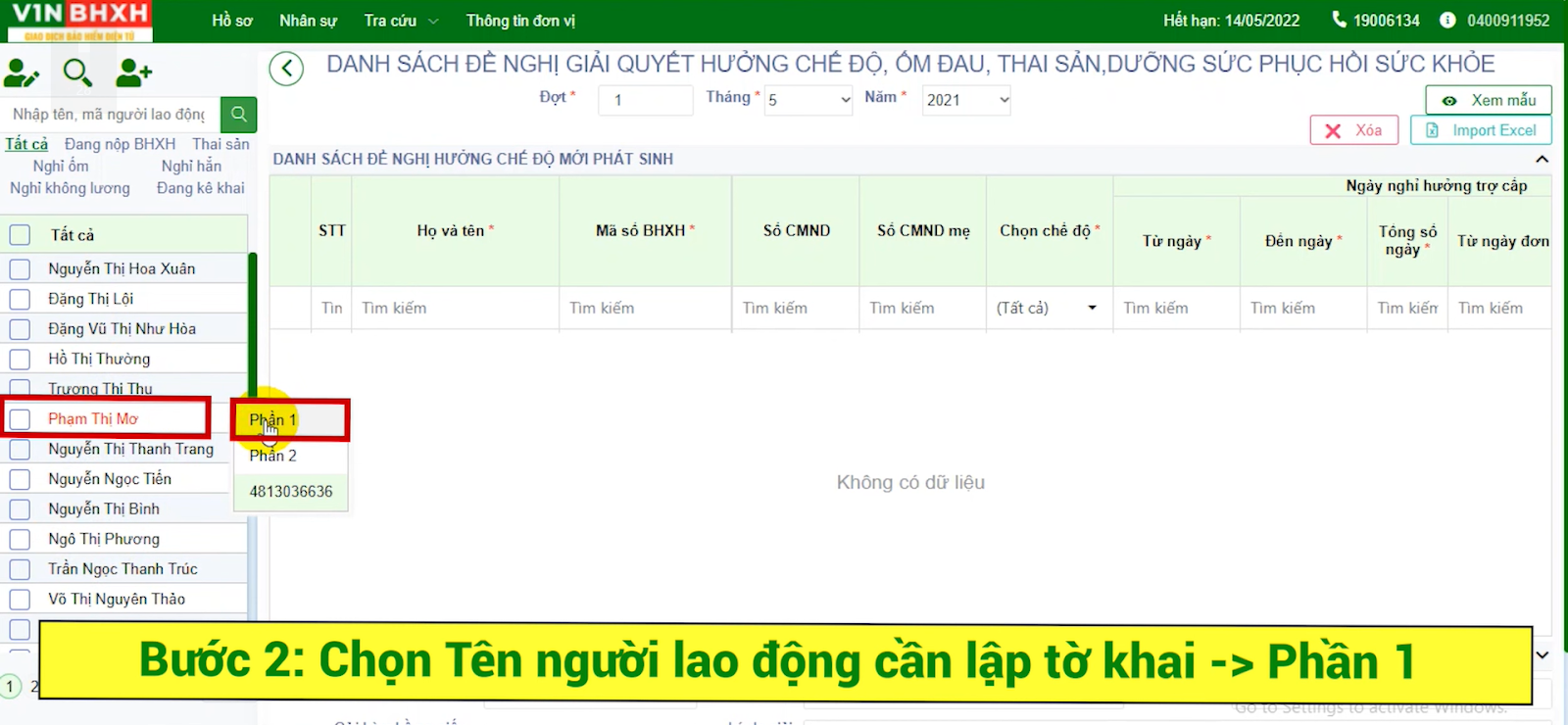The width and height of the screenshot is (1568, 725).
Task: Tick checkbox for Phạm Thị Mơ
Action: point(20,419)
